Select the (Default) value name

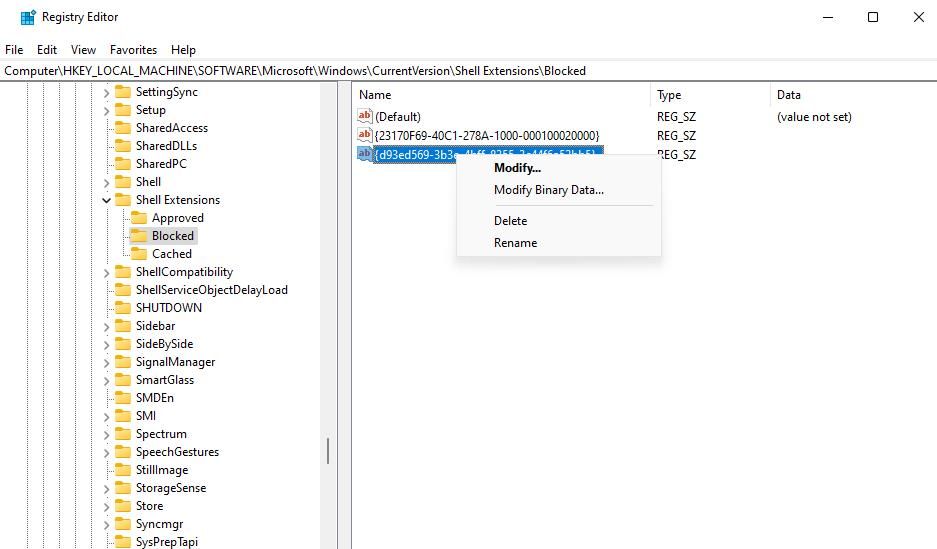click(397, 116)
